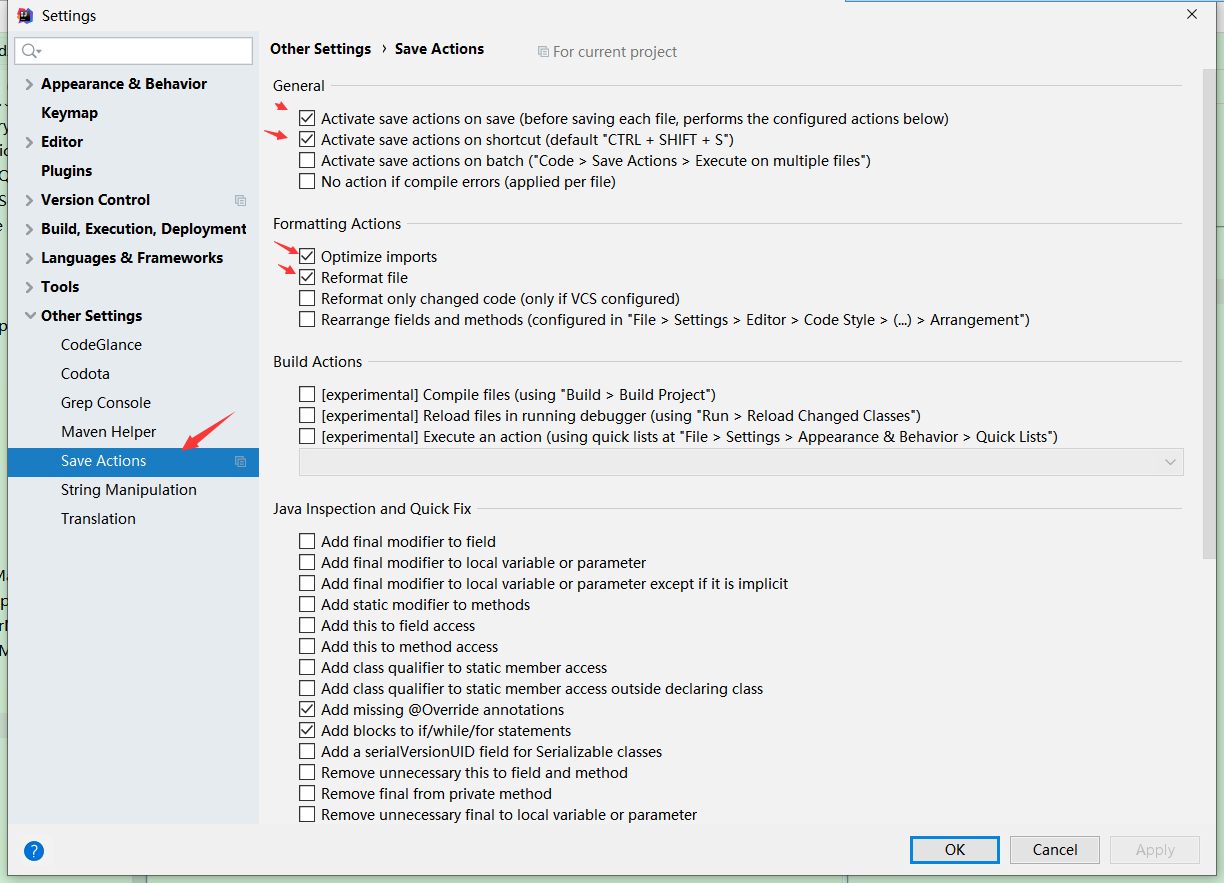Uncheck the Reformat file checkbox

click(307, 278)
